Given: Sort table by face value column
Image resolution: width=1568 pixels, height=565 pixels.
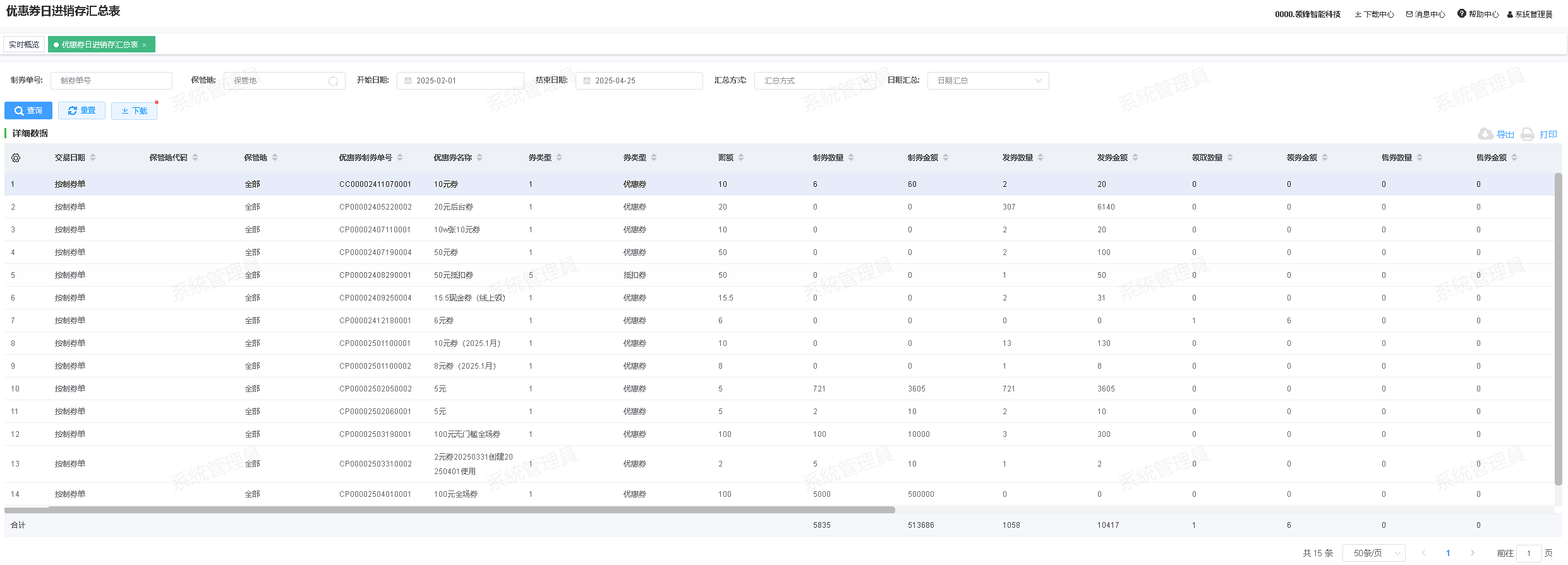Looking at the screenshot, I should pos(741,158).
